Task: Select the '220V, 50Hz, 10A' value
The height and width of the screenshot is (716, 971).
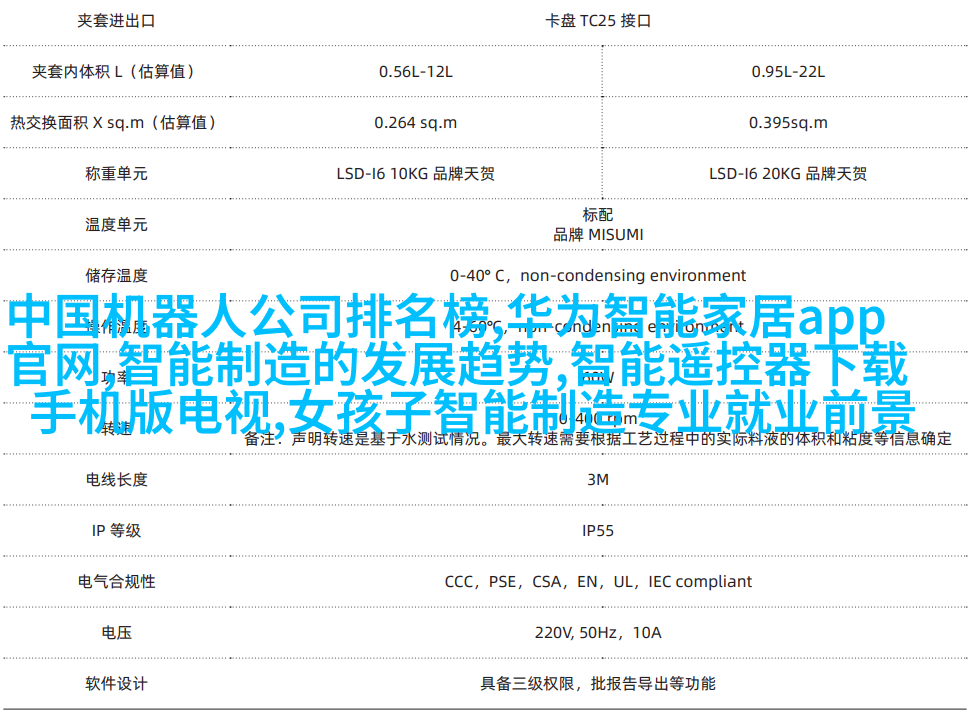Action: 598,632
